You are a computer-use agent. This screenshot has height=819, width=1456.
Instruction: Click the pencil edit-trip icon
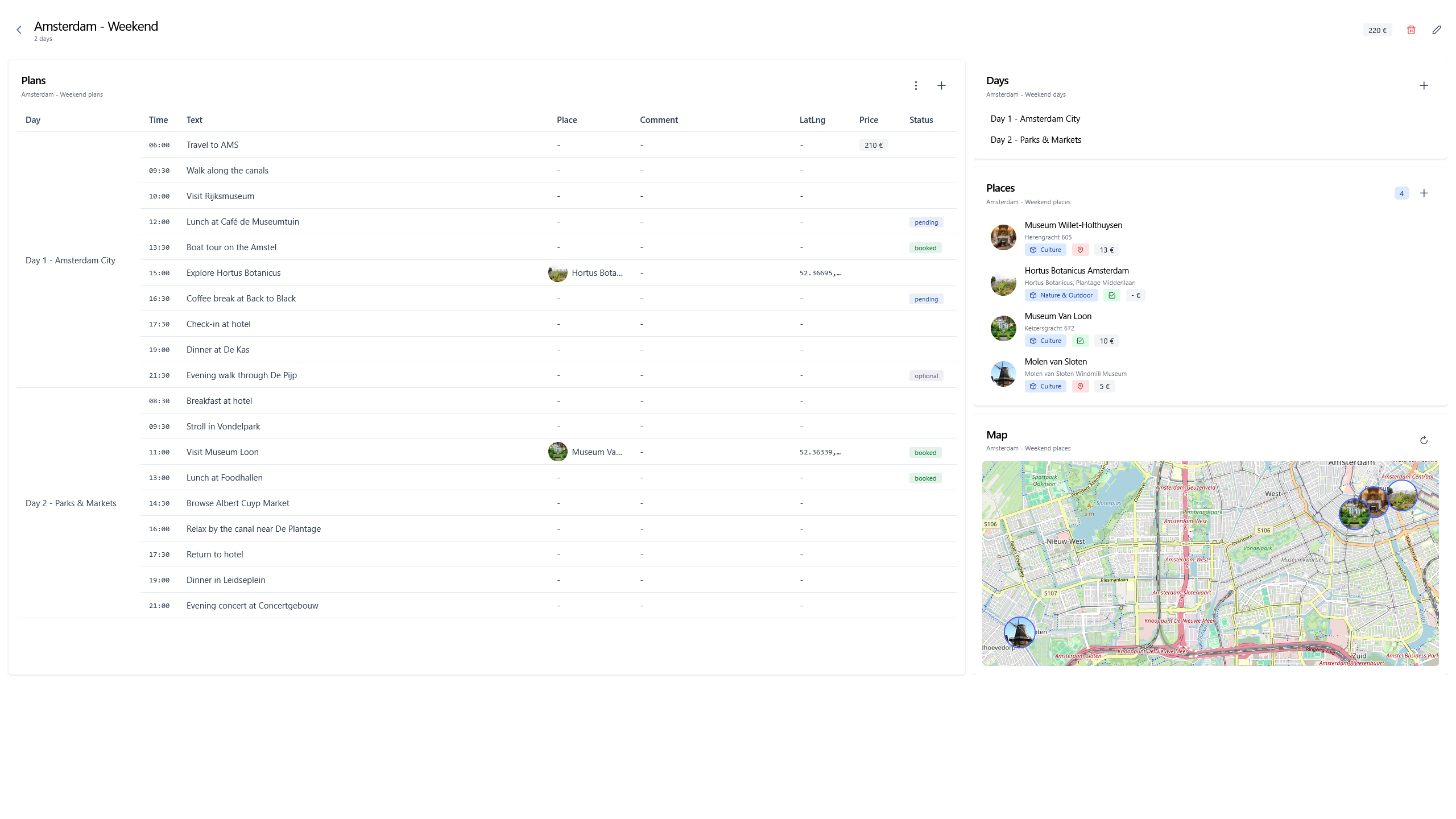pos(1437,30)
